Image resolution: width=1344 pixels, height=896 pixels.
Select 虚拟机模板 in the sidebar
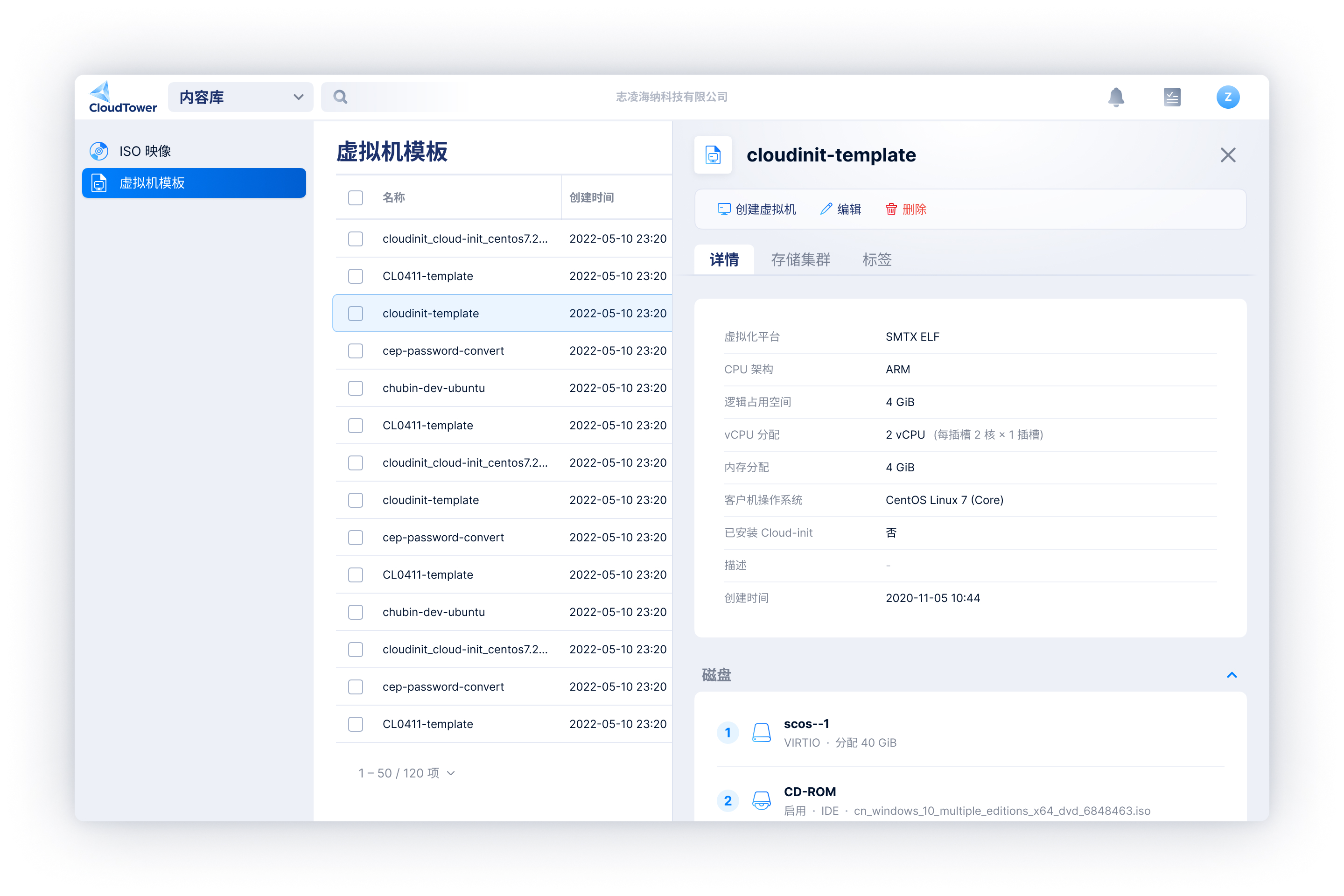[x=194, y=183]
